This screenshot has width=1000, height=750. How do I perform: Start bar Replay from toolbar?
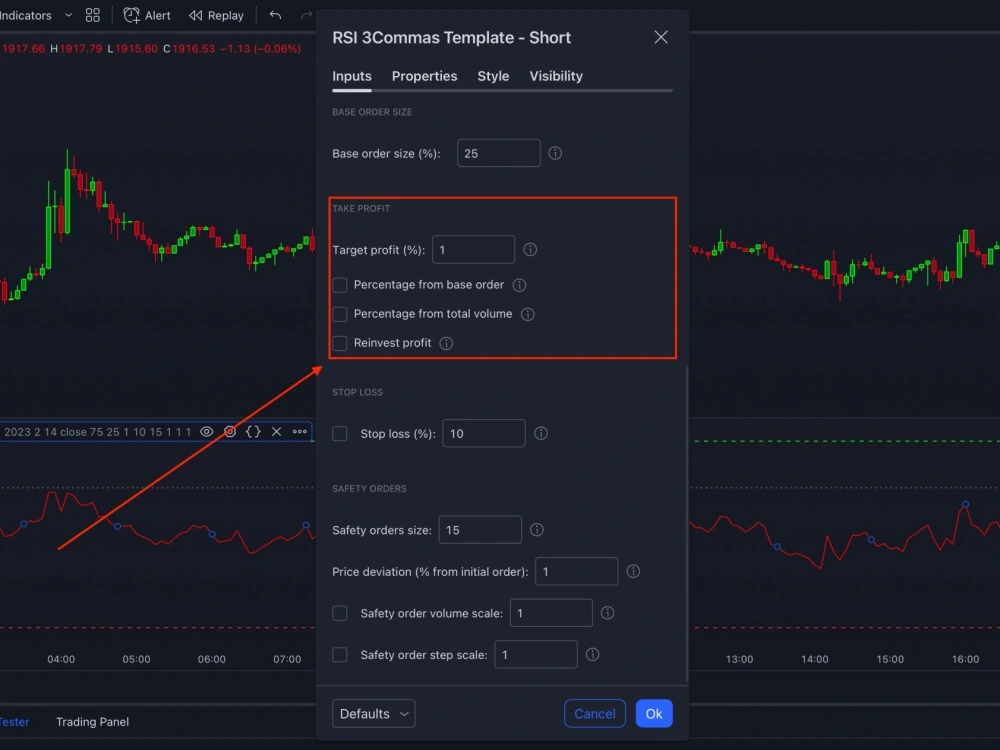pyautogui.click(x=216, y=15)
